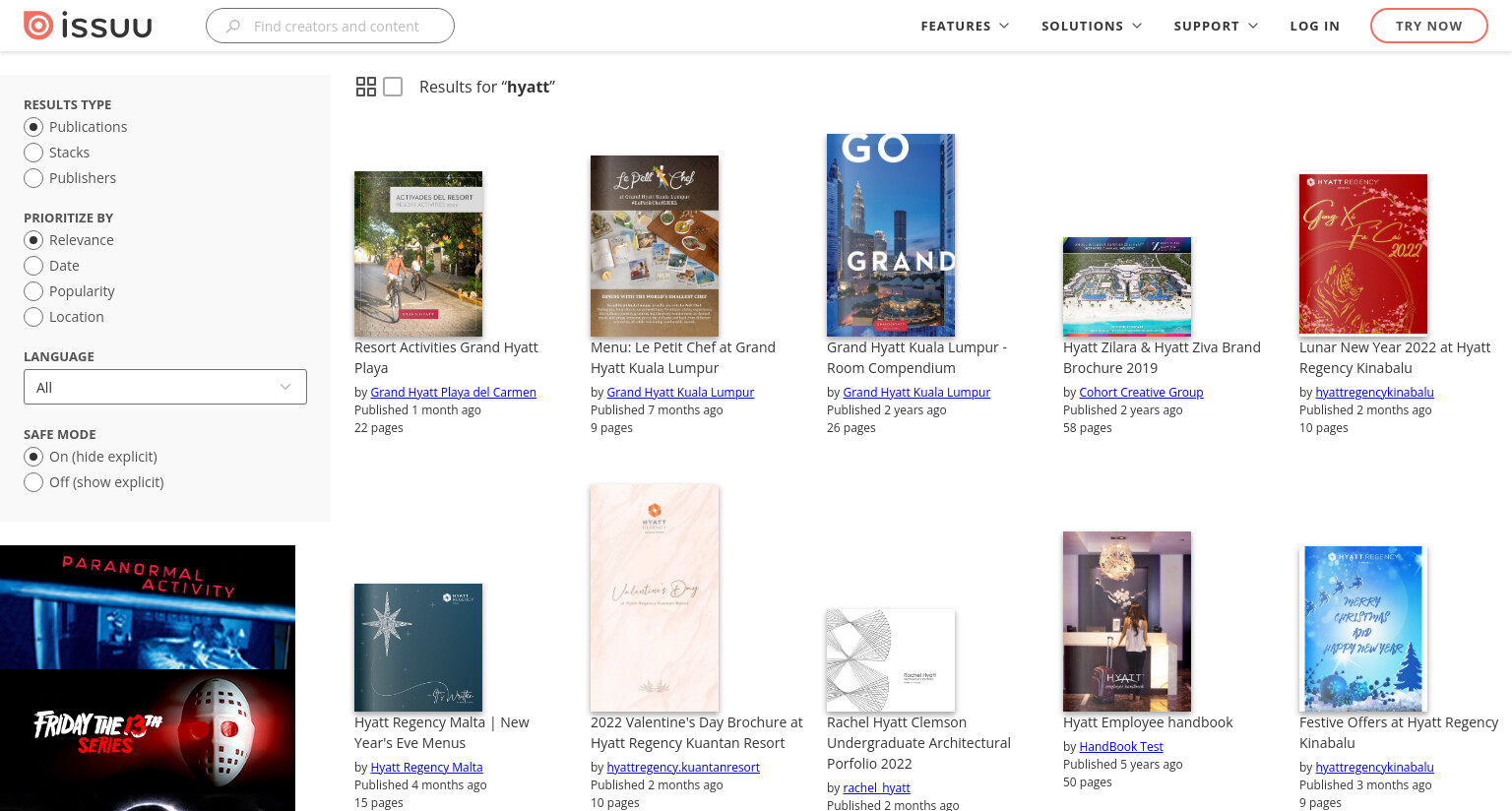Viewport: 1512px width, 811px height.
Task: Focus the Find creators and content field
Action: coord(336,26)
